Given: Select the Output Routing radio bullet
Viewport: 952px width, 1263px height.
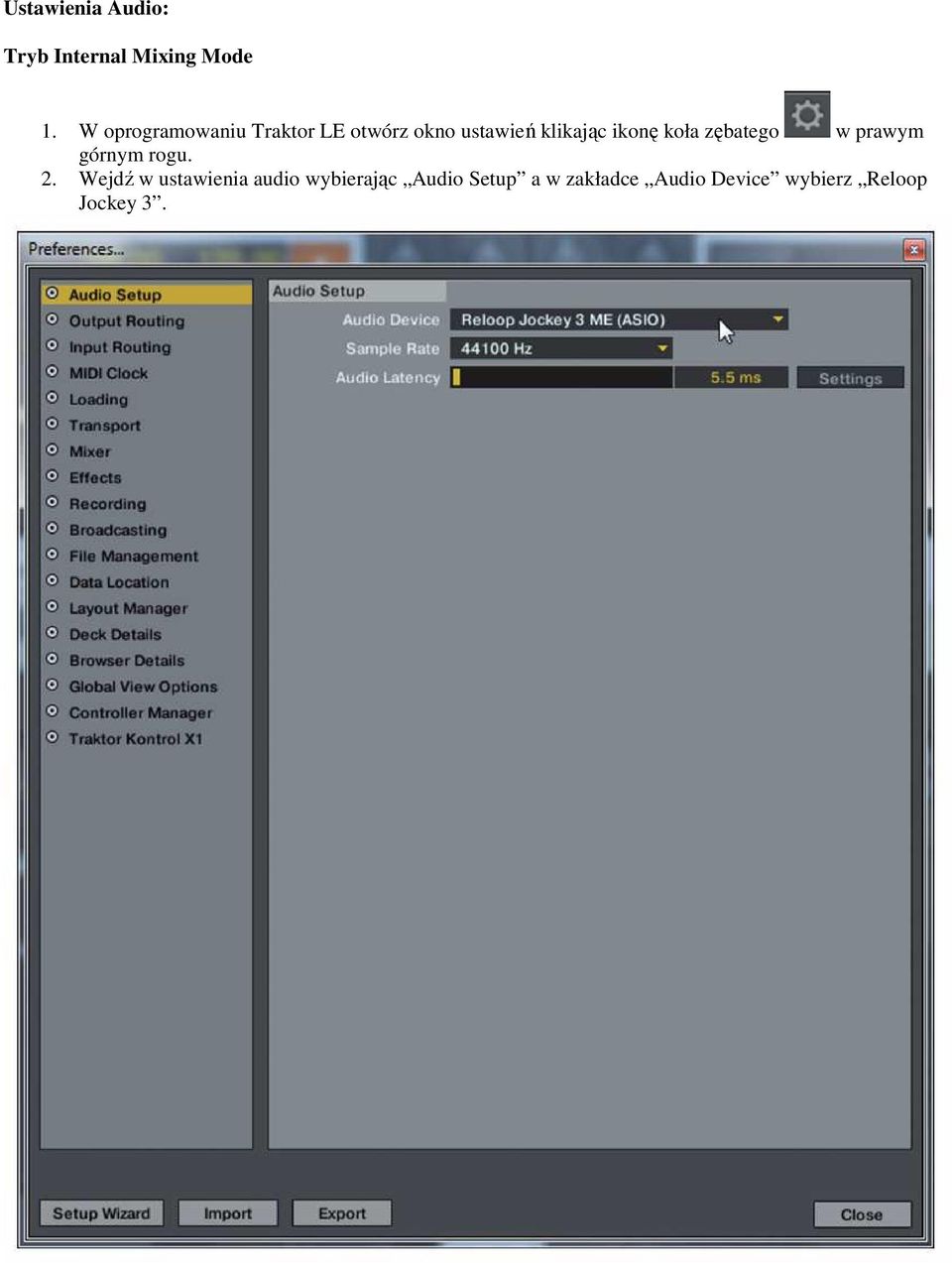Looking at the screenshot, I should (x=53, y=319).
